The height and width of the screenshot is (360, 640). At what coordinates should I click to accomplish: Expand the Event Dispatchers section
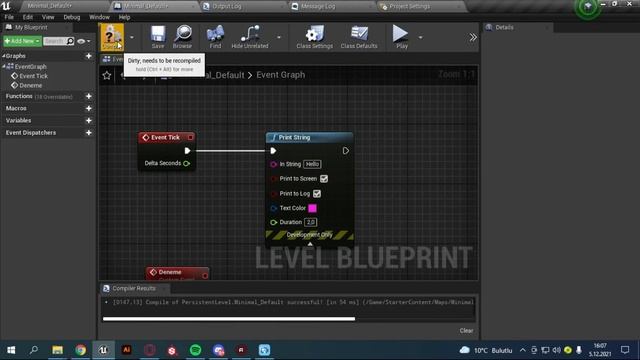click(x=31, y=133)
